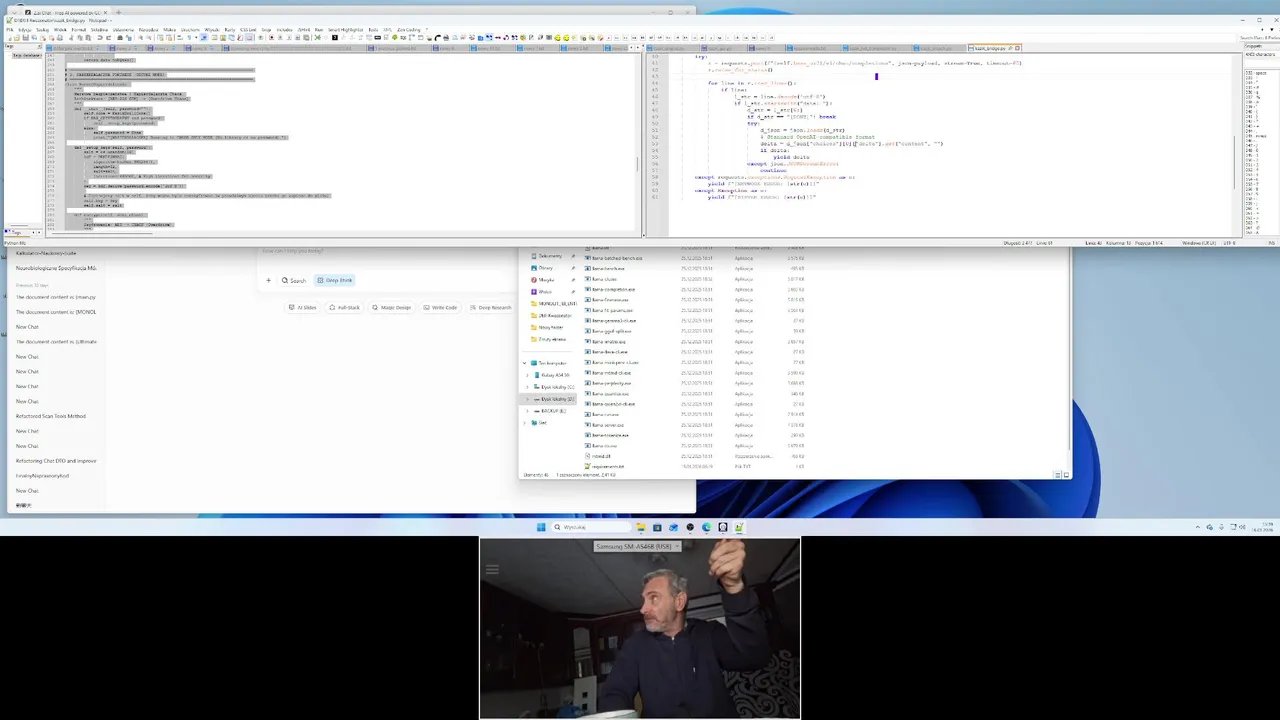The height and width of the screenshot is (720, 1280).
Task: Switch to the kazik_bridge.py tab
Action: pos(993,48)
